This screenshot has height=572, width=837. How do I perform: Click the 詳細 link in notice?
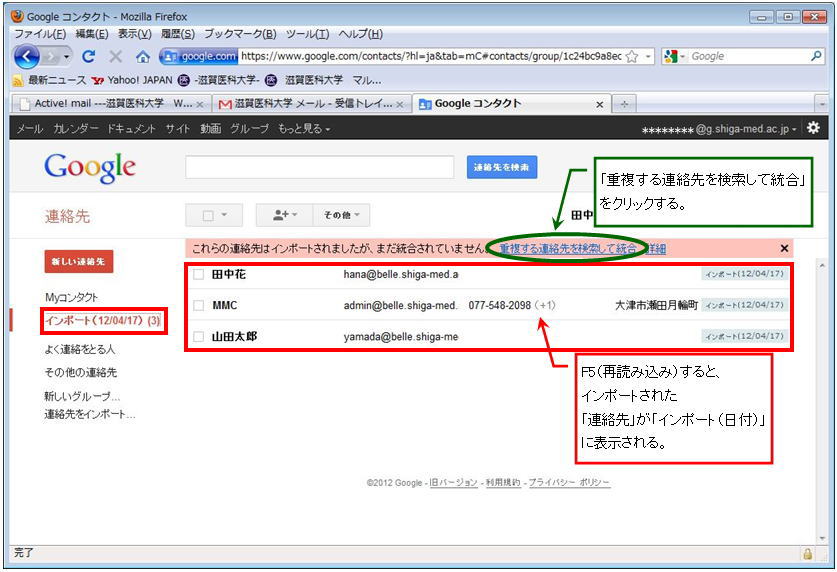tap(656, 249)
